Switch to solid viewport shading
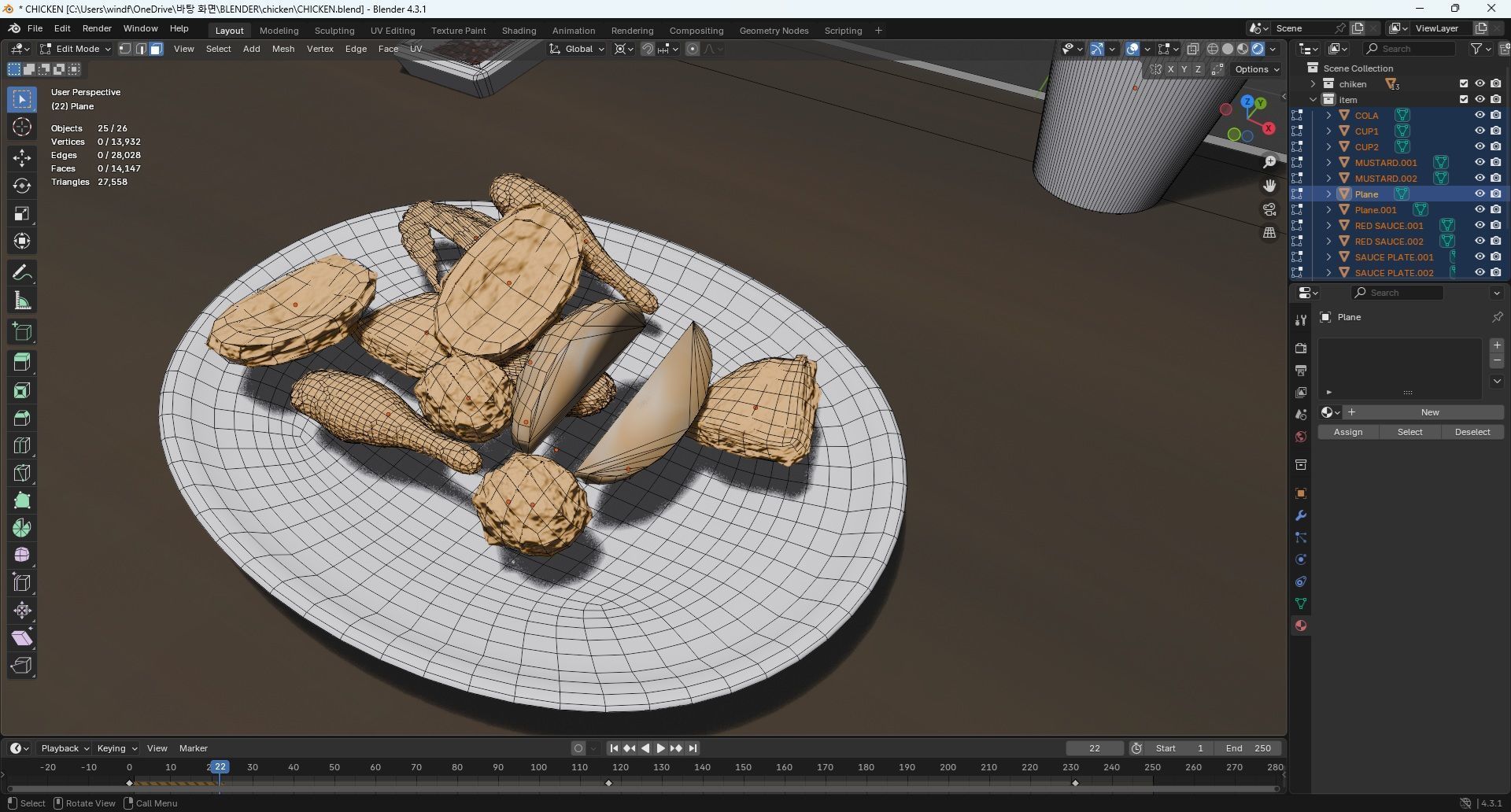The image size is (1511, 812). coord(1228,49)
